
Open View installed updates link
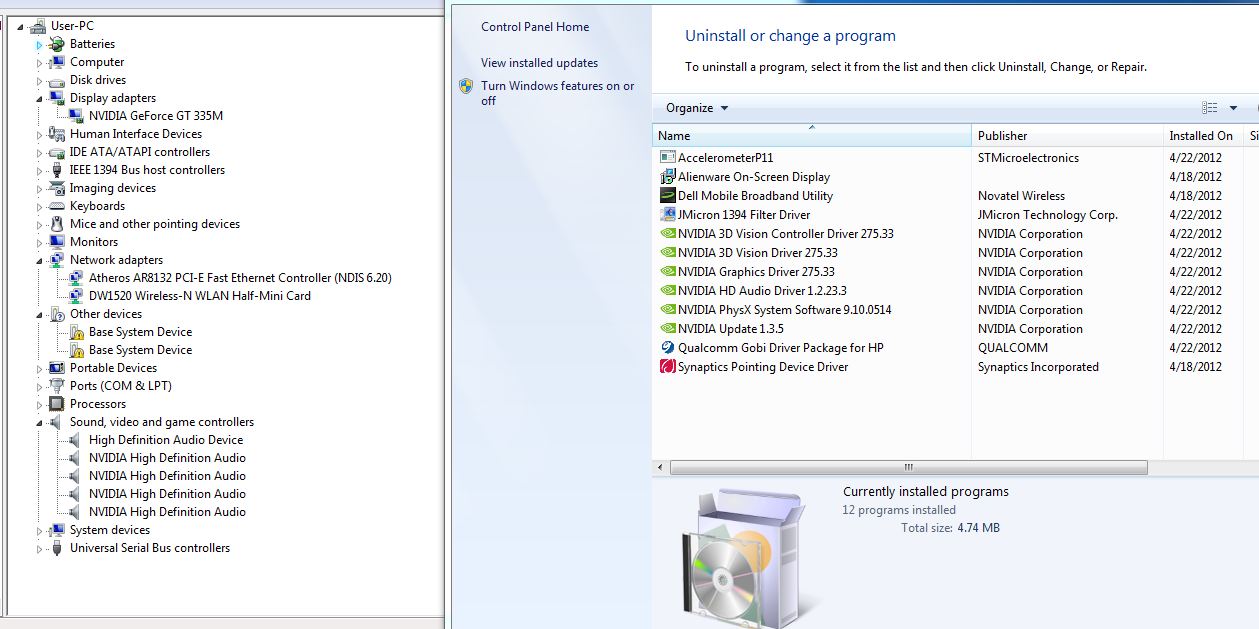click(539, 63)
